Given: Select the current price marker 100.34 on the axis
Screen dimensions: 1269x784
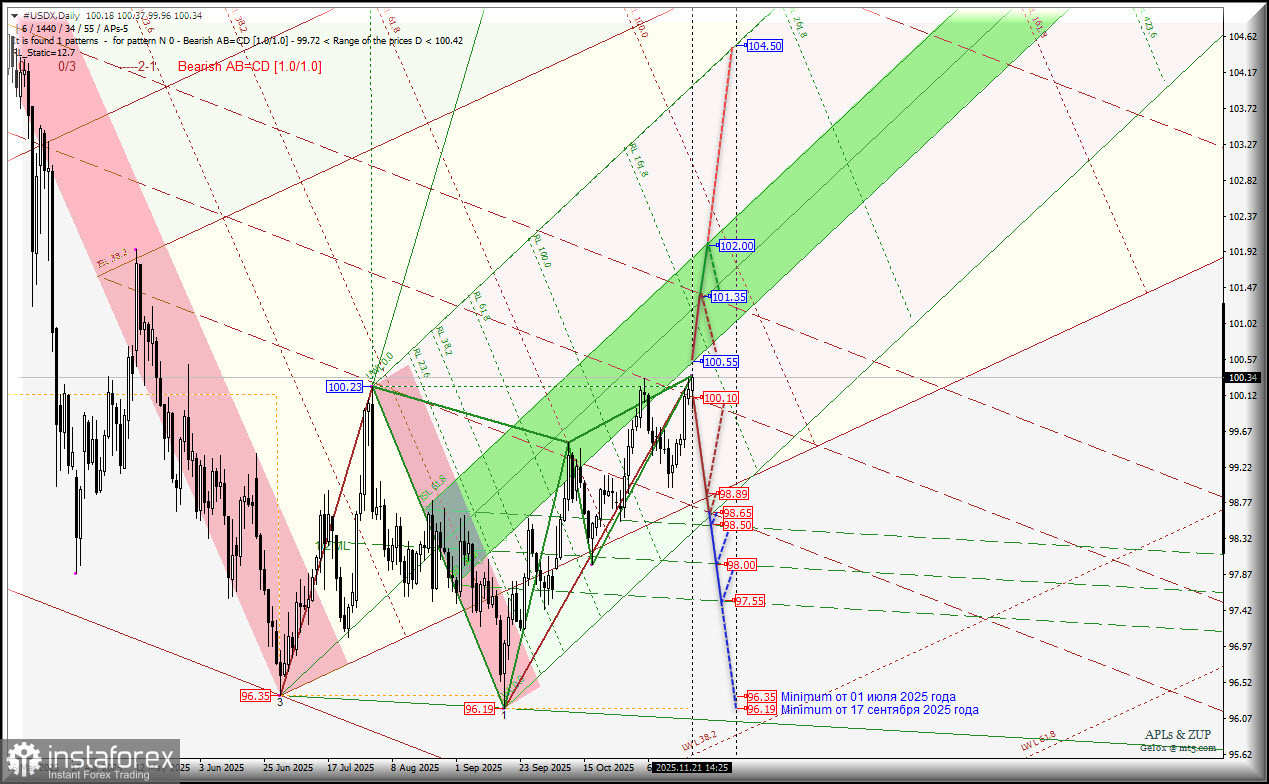Looking at the screenshot, I should [x=1245, y=377].
